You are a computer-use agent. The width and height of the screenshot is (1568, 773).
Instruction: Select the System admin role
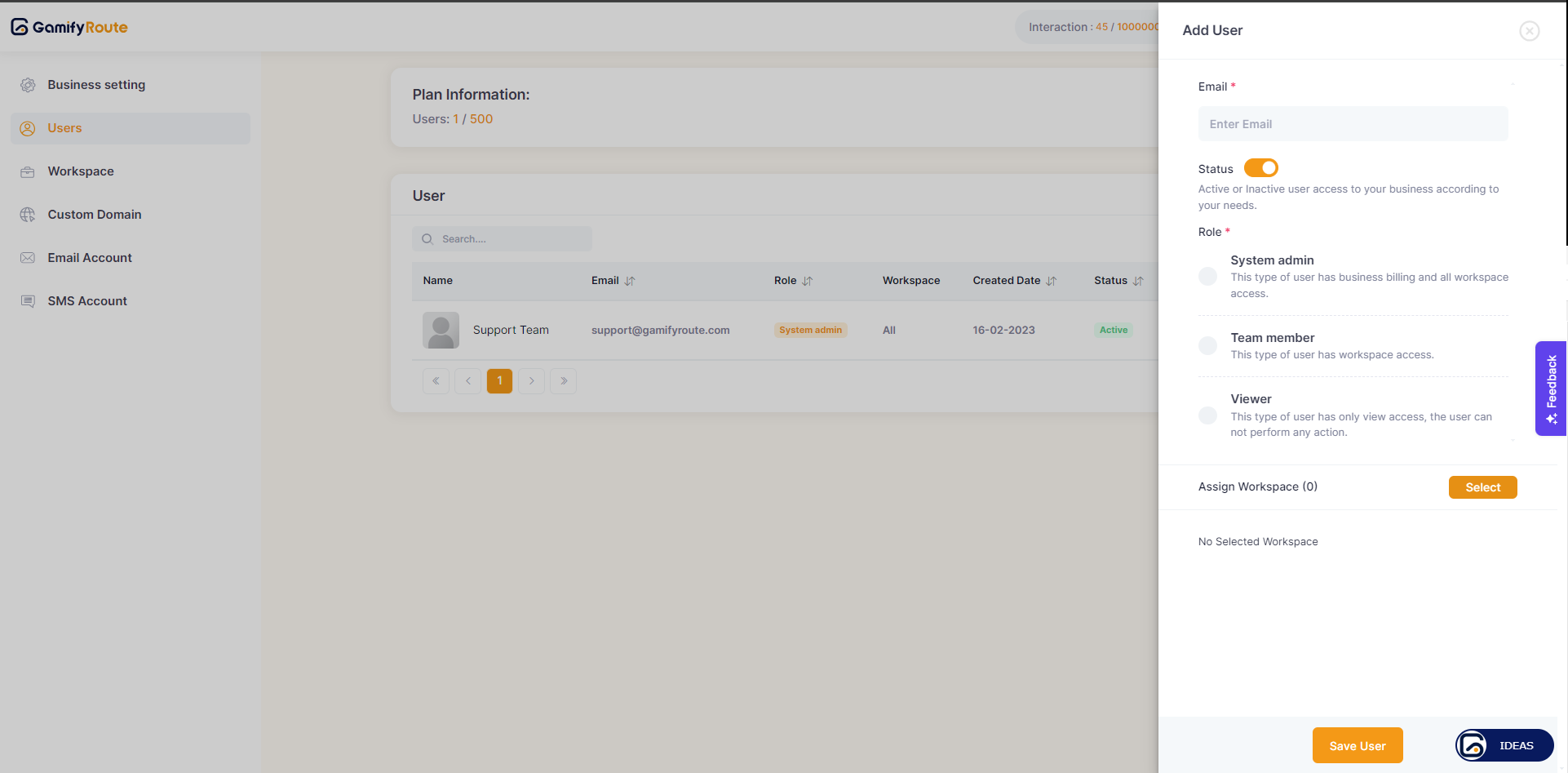(x=1207, y=277)
